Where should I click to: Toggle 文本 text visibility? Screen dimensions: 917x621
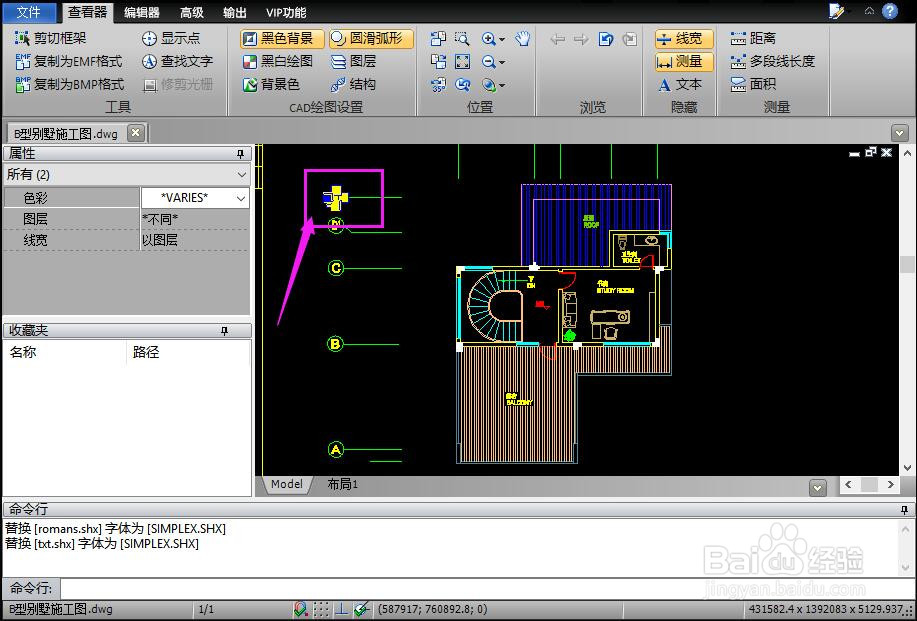(x=680, y=84)
